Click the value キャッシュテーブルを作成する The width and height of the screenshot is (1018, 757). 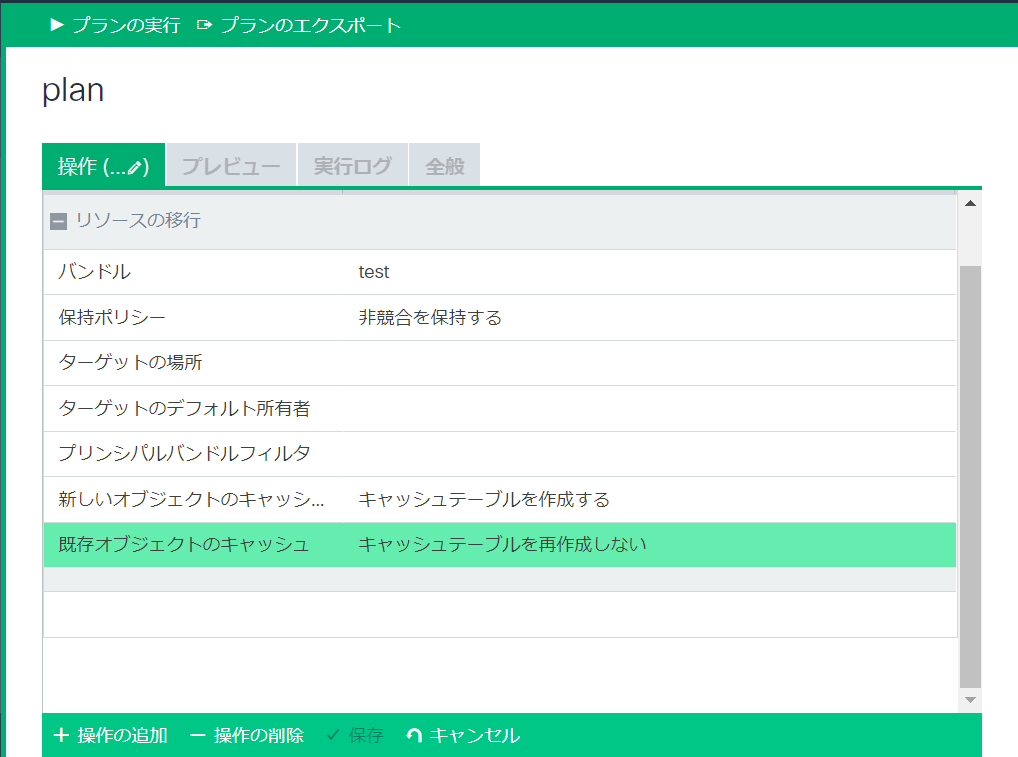[484, 499]
